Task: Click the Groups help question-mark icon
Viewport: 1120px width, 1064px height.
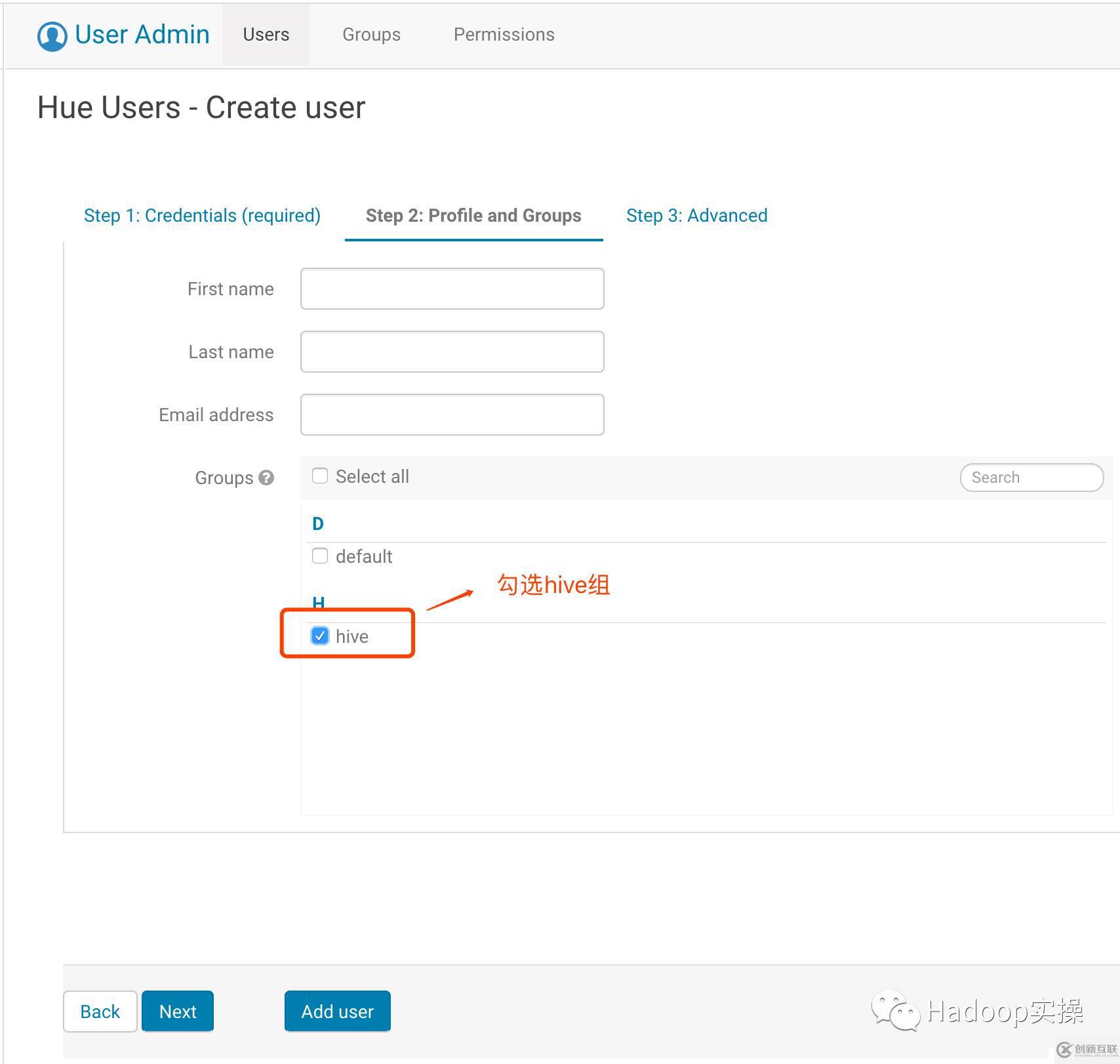Action: [266, 478]
